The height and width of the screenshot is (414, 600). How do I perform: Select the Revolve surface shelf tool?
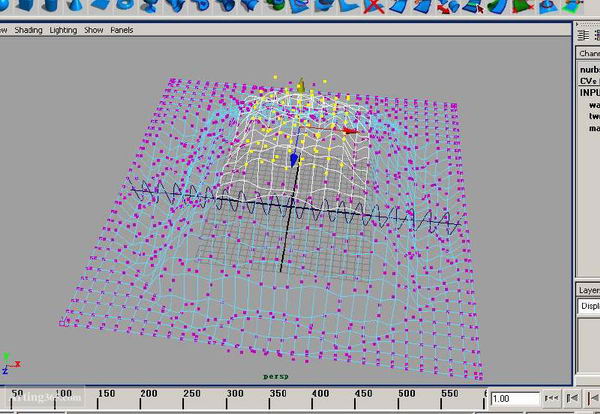tap(150, 6)
